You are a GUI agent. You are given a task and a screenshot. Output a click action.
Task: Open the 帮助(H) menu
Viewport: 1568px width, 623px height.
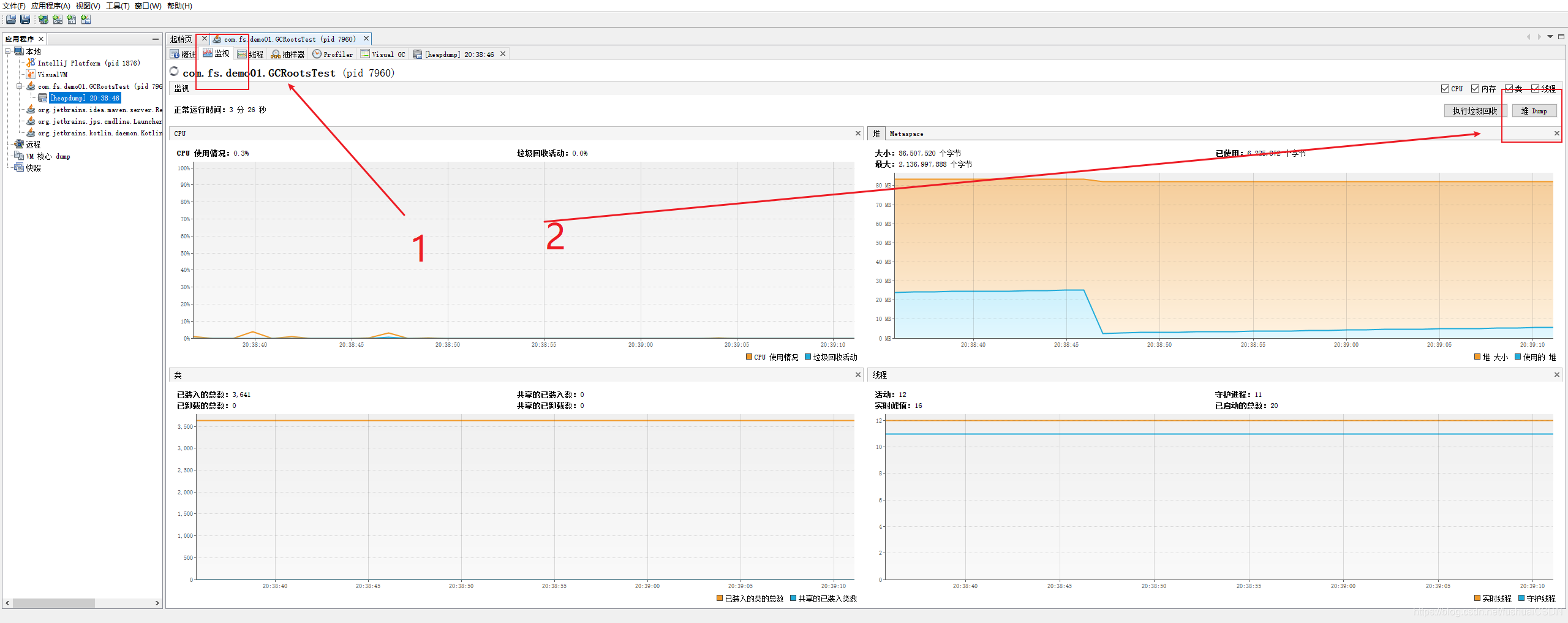point(179,6)
